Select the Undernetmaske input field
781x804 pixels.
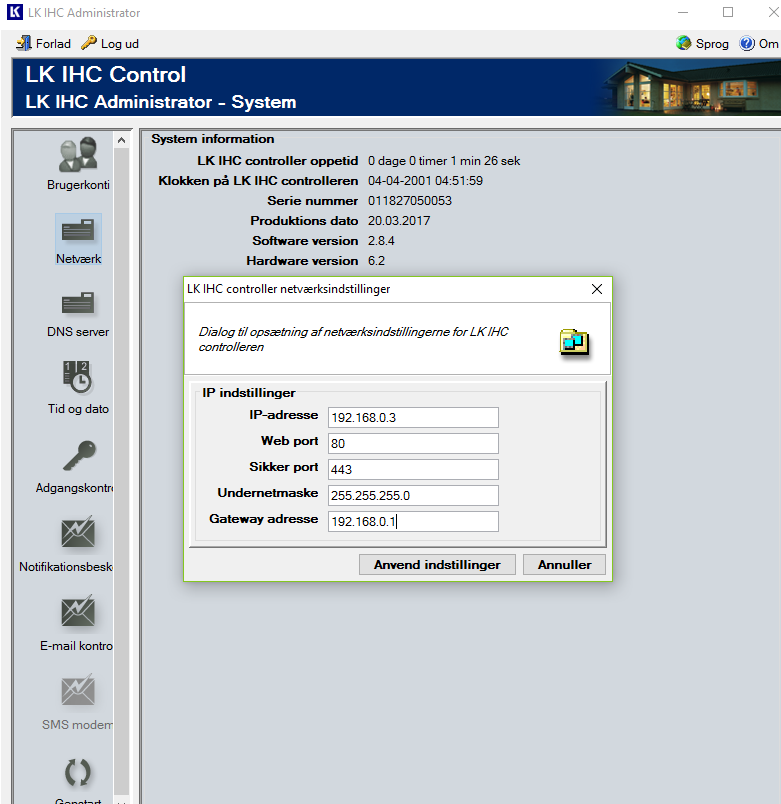(x=412, y=495)
